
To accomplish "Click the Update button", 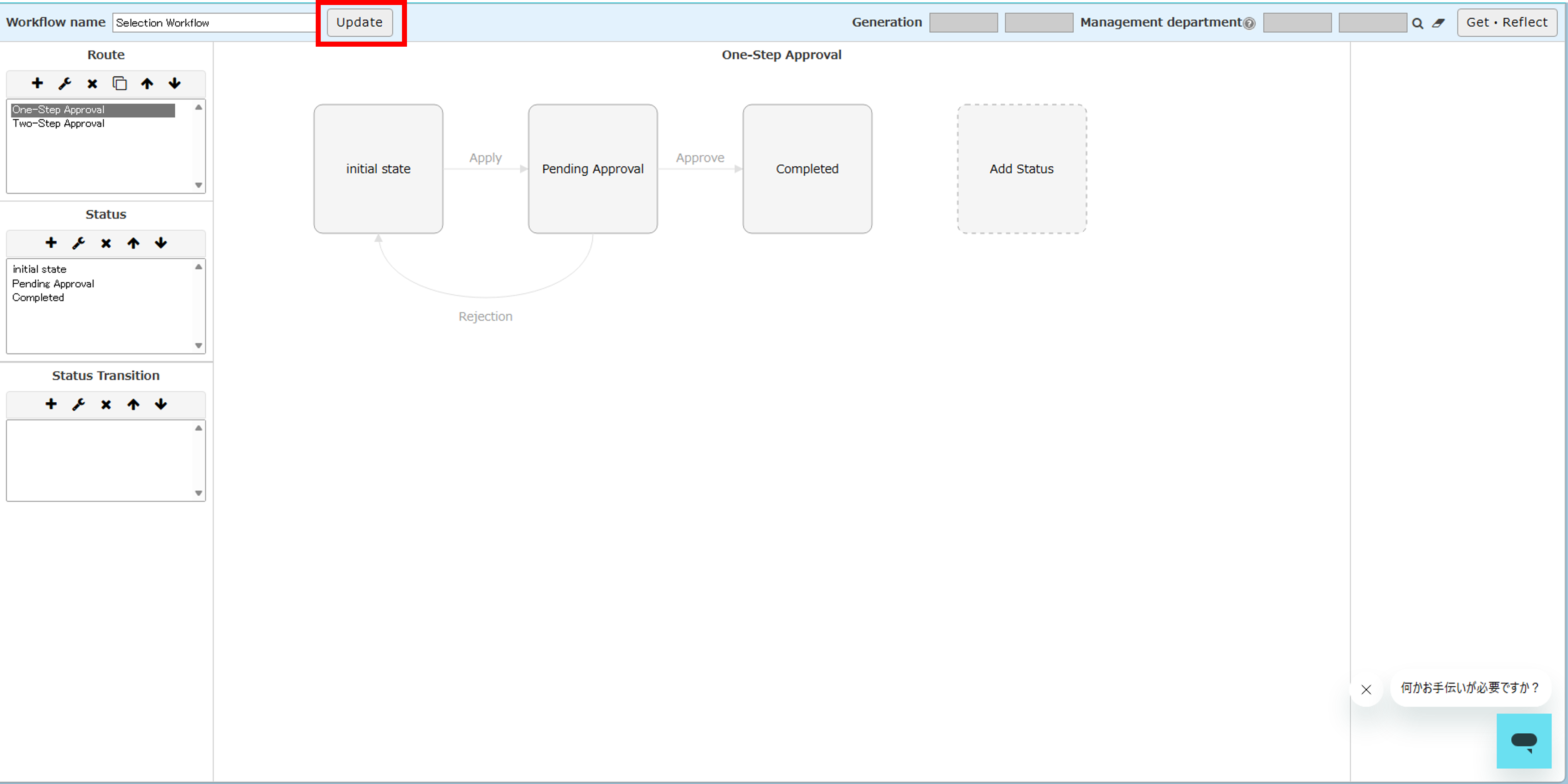I will (x=360, y=22).
